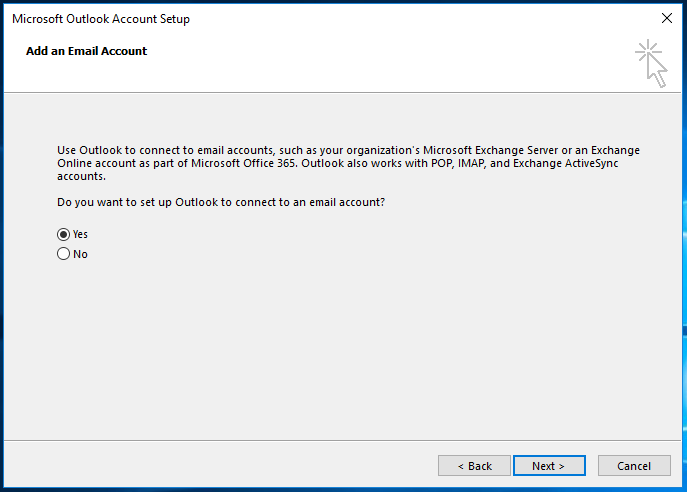
Task: Click the footer area left of the Back button
Action: (x=219, y=464)
